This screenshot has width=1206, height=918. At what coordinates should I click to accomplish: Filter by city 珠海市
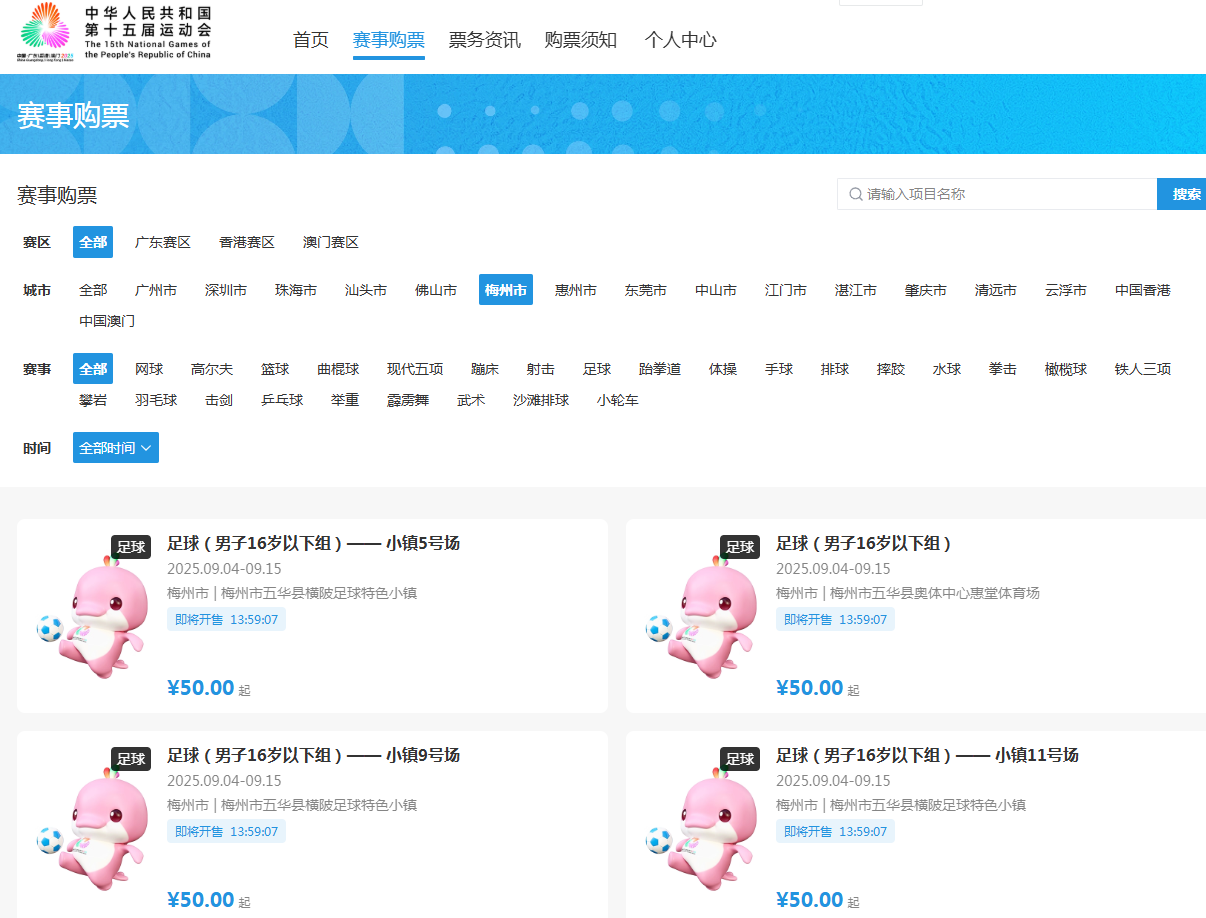[x=296, y=290]
